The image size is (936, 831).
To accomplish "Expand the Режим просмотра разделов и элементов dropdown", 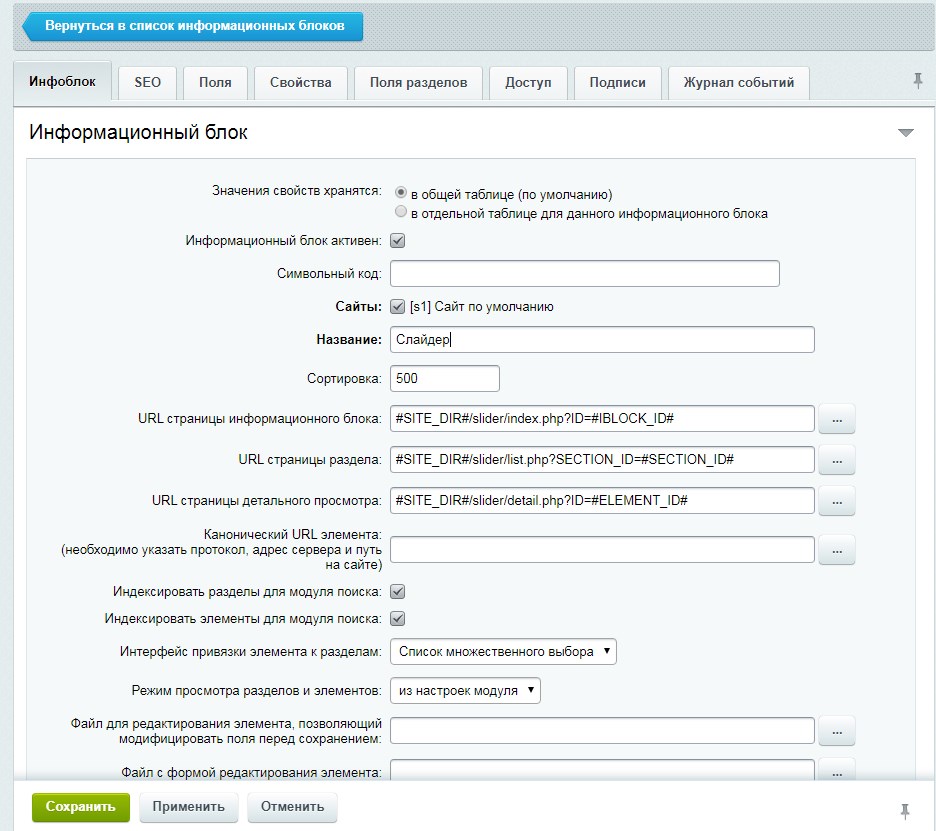I will [465, 691].
